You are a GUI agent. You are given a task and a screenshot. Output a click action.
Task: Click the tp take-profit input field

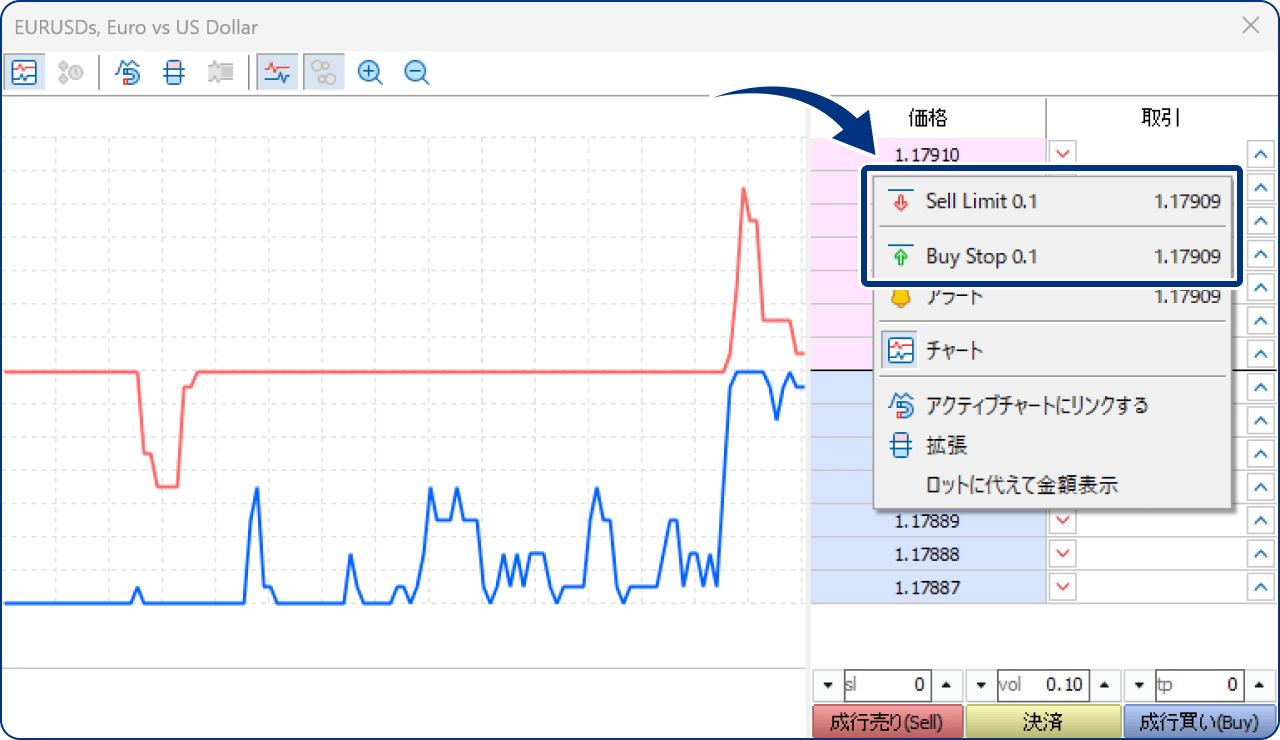coord(1199,686)
